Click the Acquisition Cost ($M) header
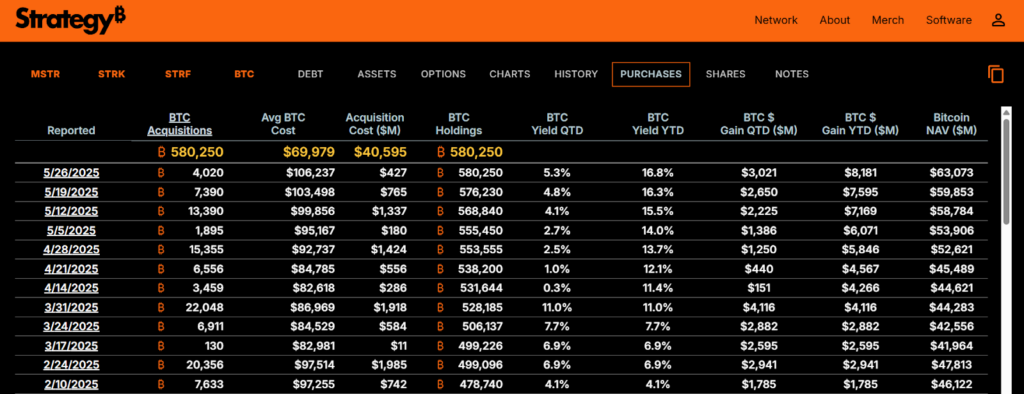Image resolution: width=1024 pixels, height=394 pixels. point(375,124)
